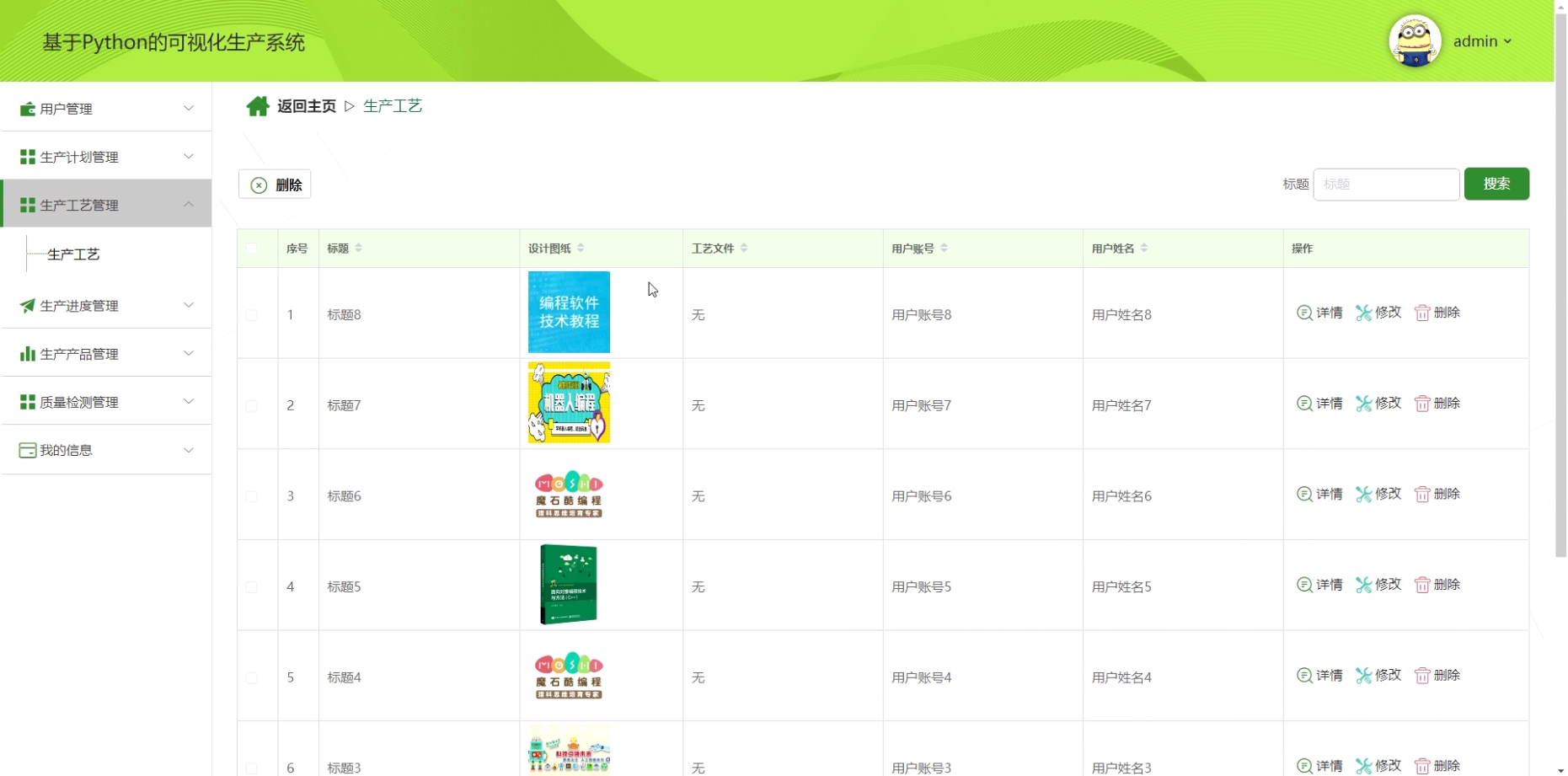
Task: Check the checkbox for row 1
Action: coord(252,315)
